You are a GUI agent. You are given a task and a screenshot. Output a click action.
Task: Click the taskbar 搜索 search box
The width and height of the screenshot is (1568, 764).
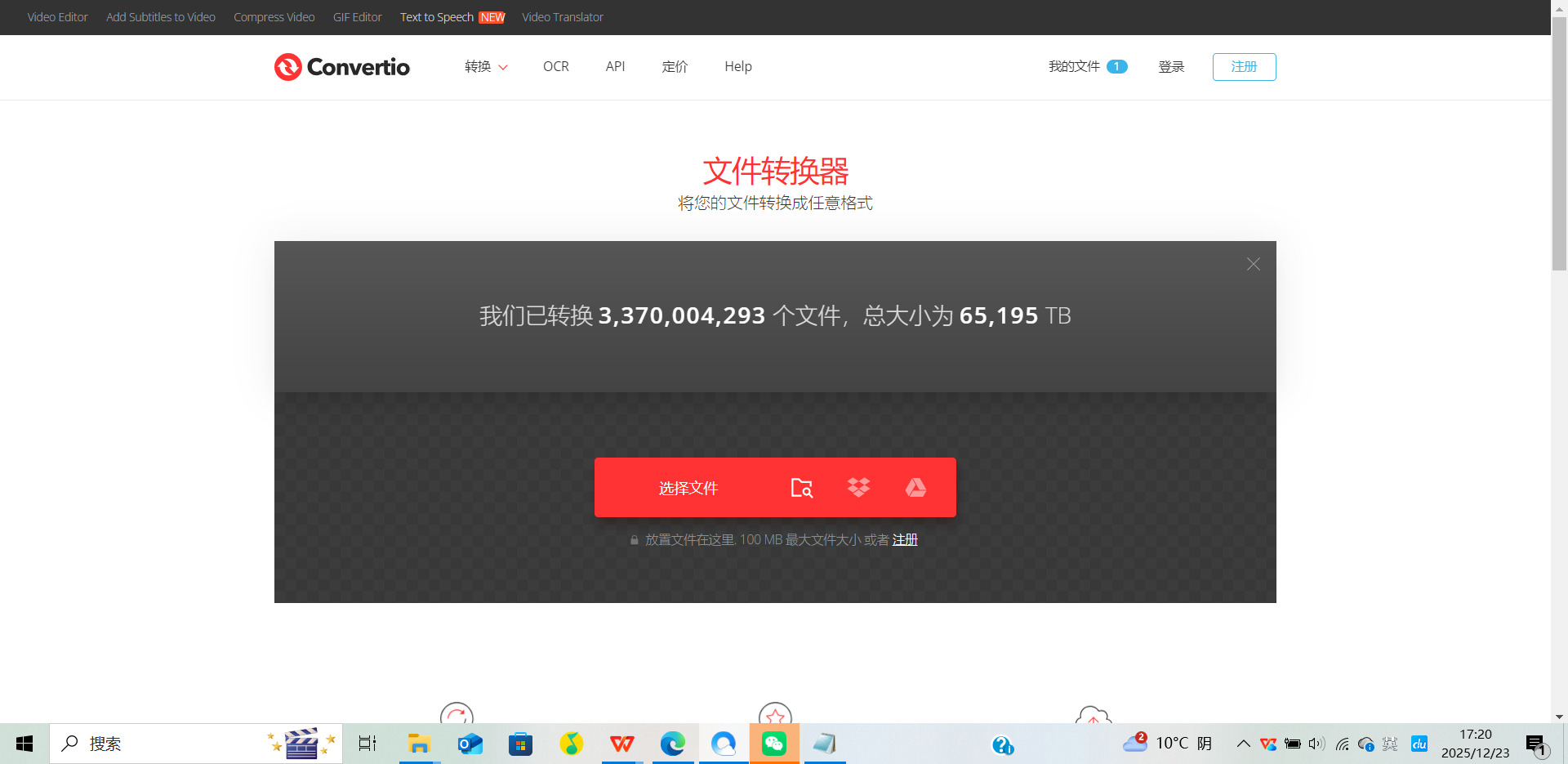pyautogui.click(x=196, y=744)
